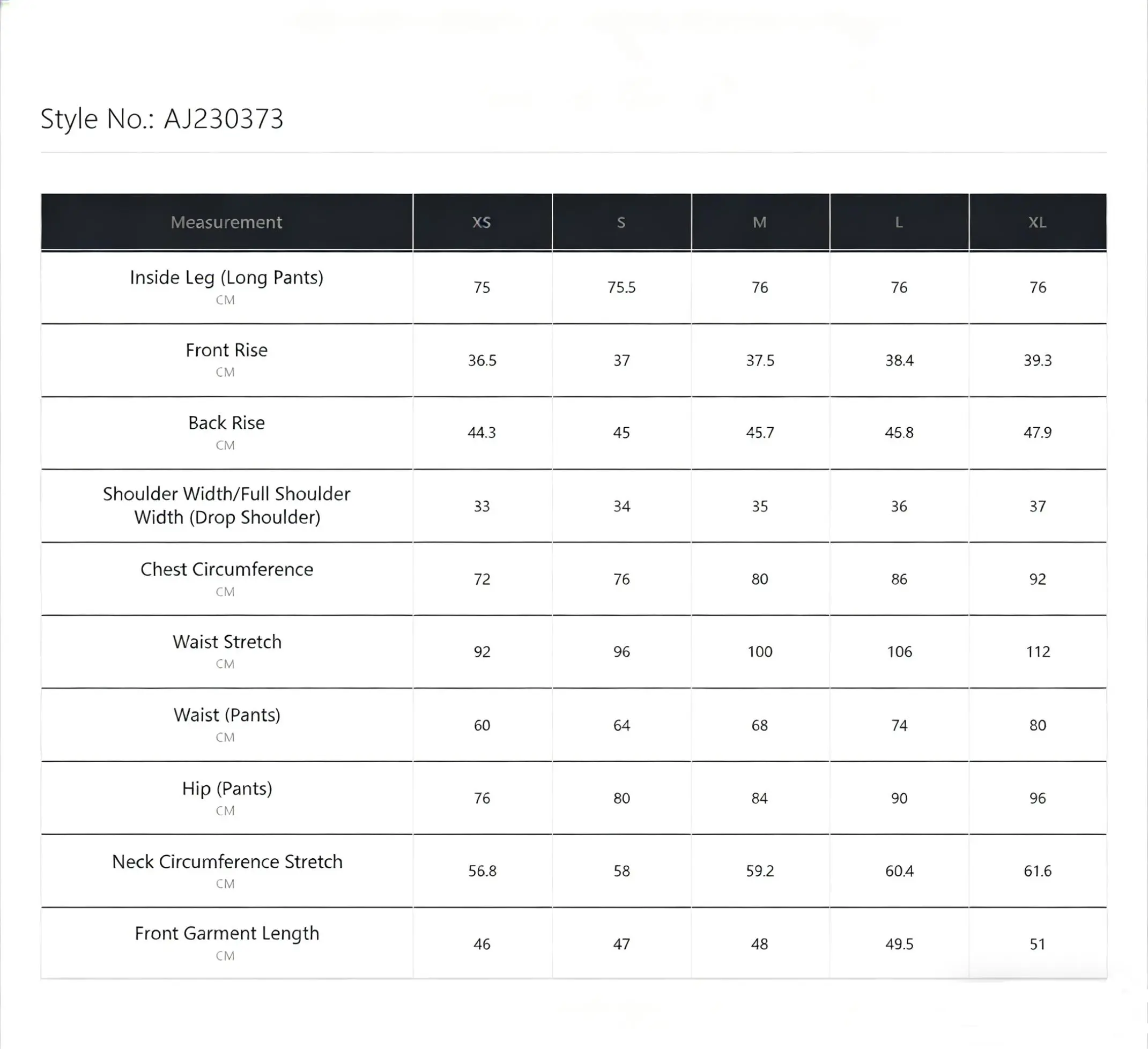Select the Chest Circumference row label
Viewport: 1148px width, 1049px height.
227,569
